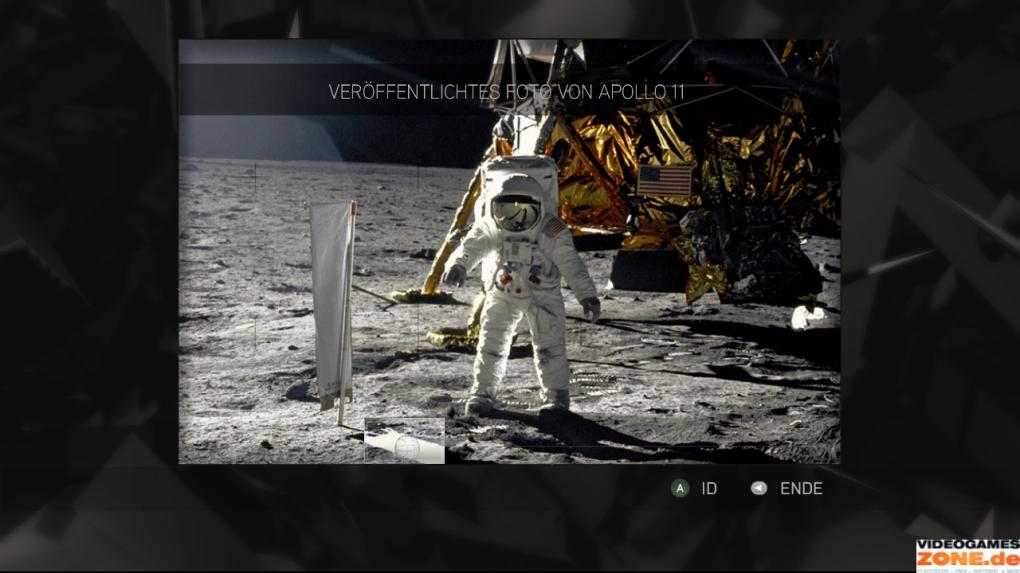Click the ID prompt label
This screenshot has height=573, width=1020.
point(709,488)
